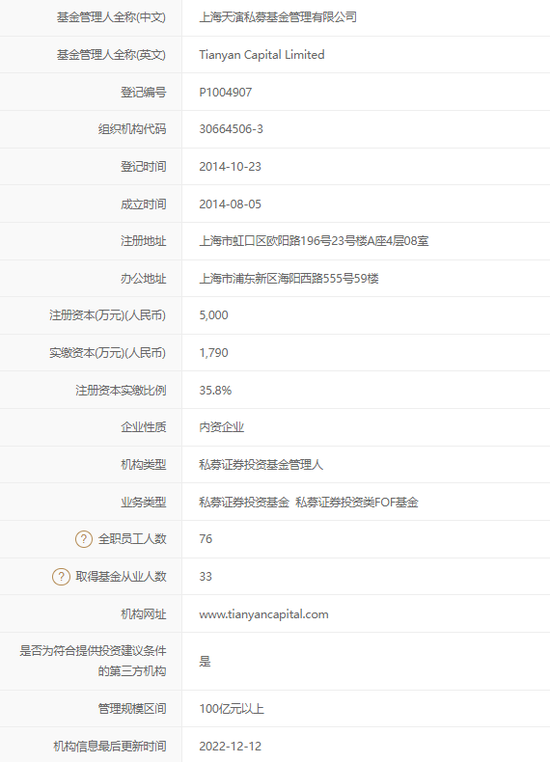Click the label 实缴资本(万元)(人民币)
The image size is (550, 762).
coord(107,353)
